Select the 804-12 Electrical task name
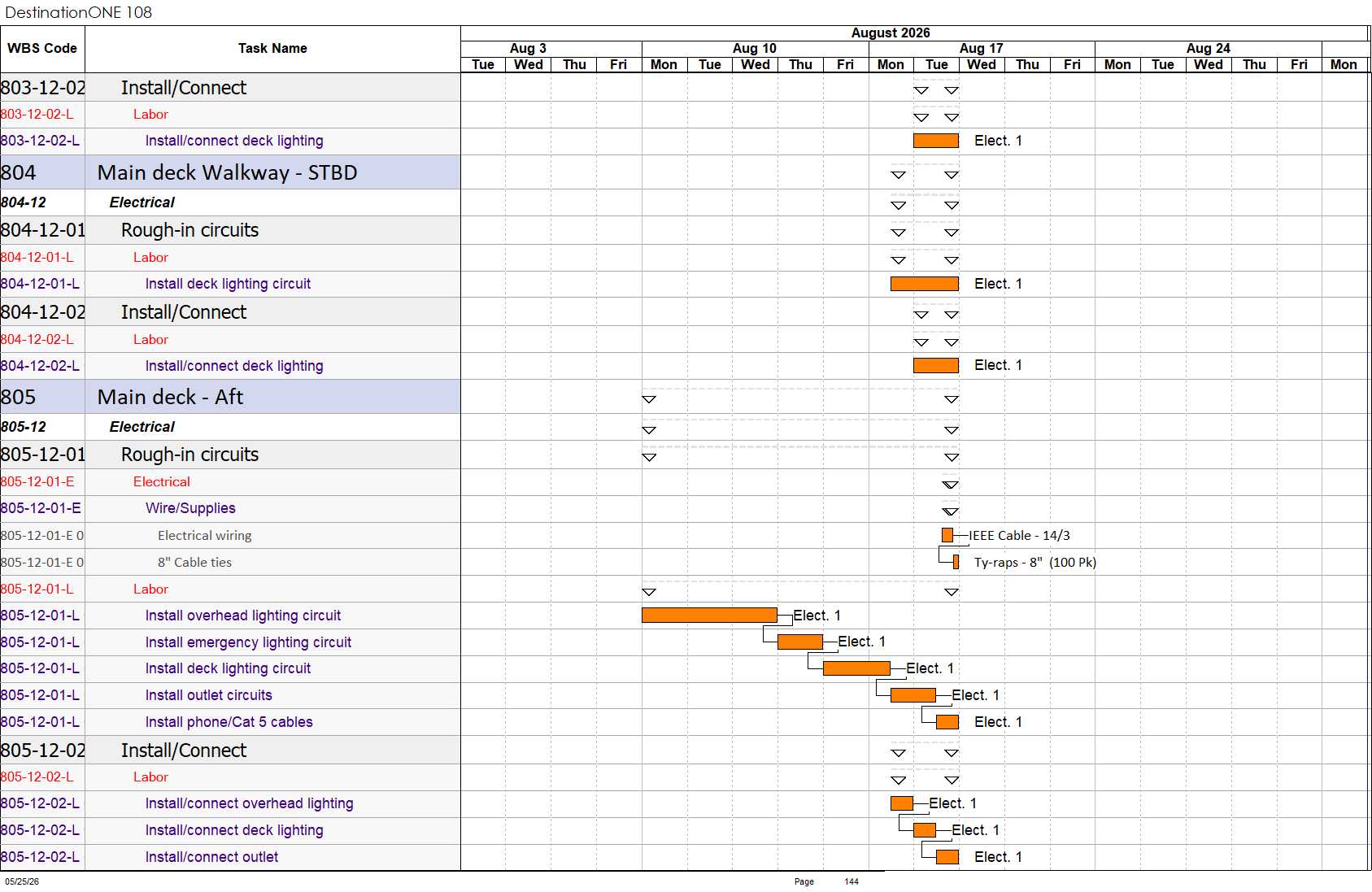The height and width of the screenshot is (892, 1372). point(142,202)
